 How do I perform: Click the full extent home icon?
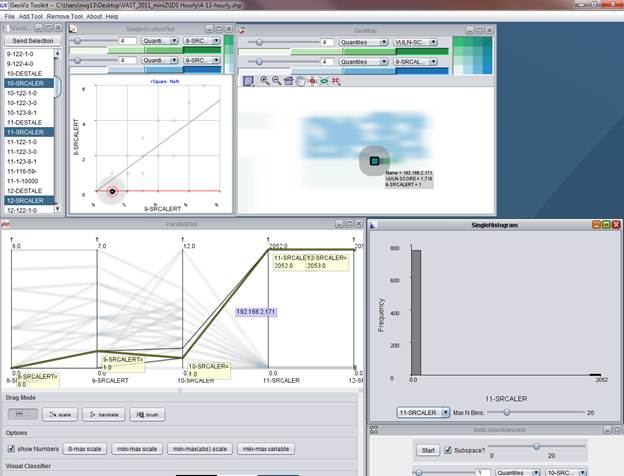(x=288, y=80)
